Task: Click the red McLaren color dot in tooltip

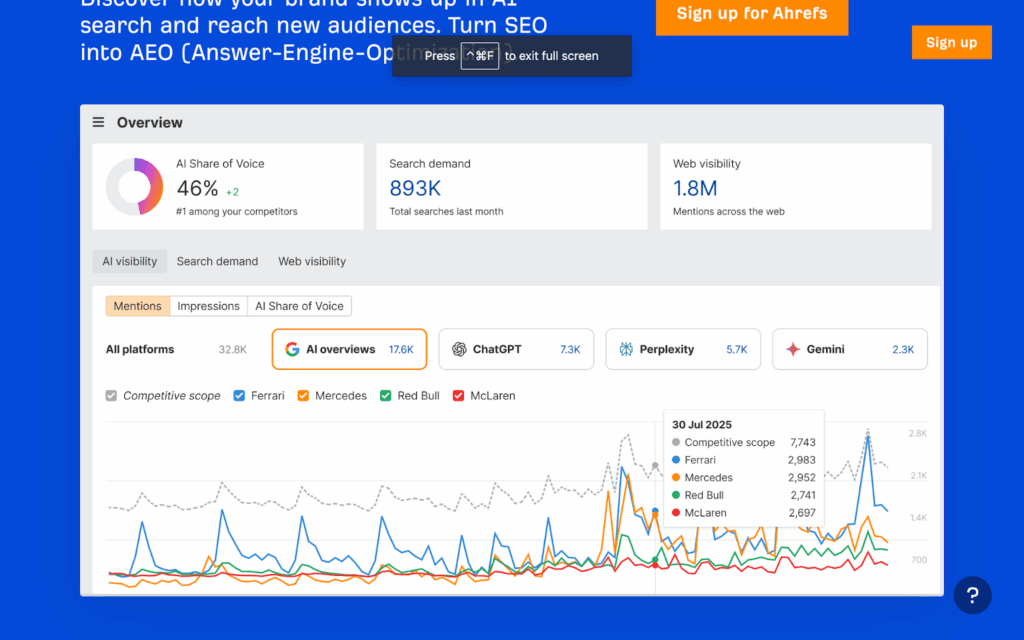Action: pos(675,512)
